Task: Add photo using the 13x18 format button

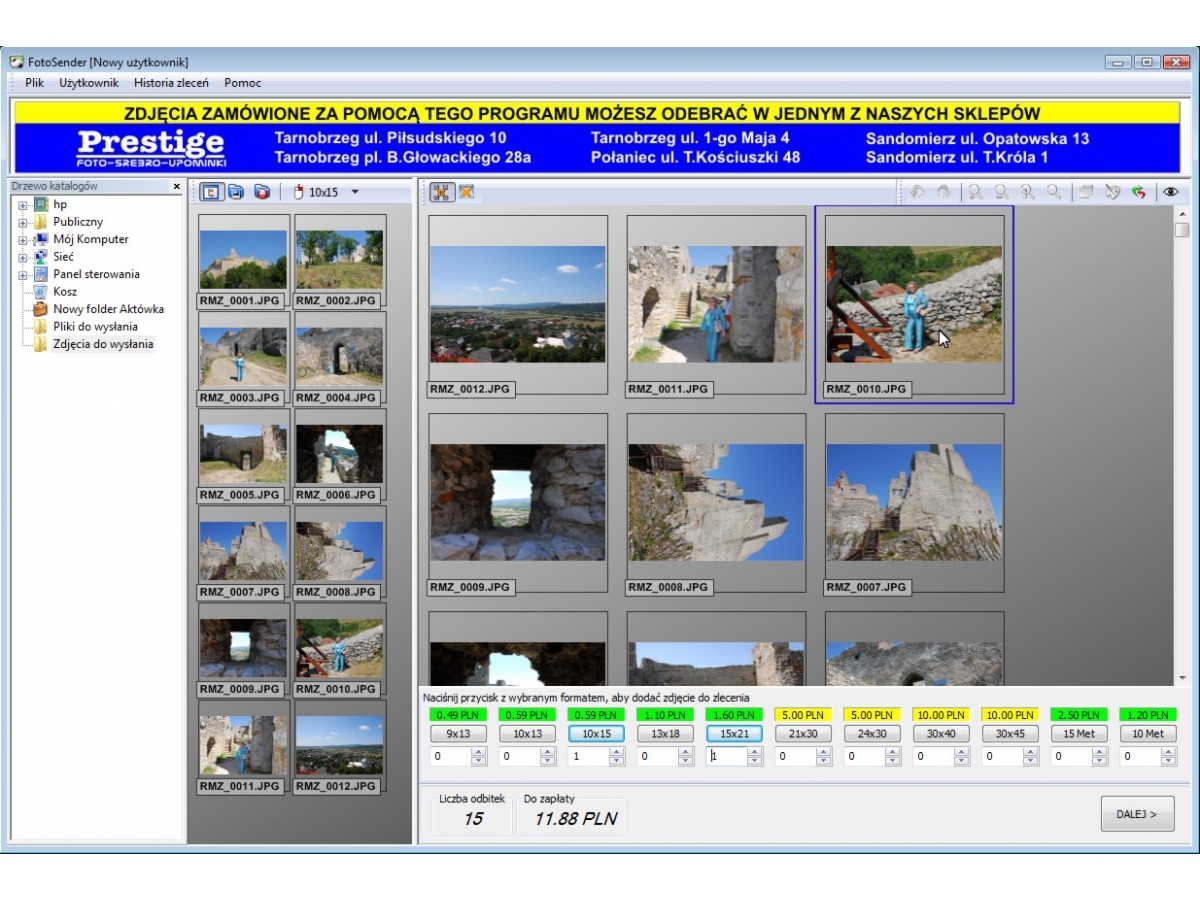Action: (x=665, y=734)
